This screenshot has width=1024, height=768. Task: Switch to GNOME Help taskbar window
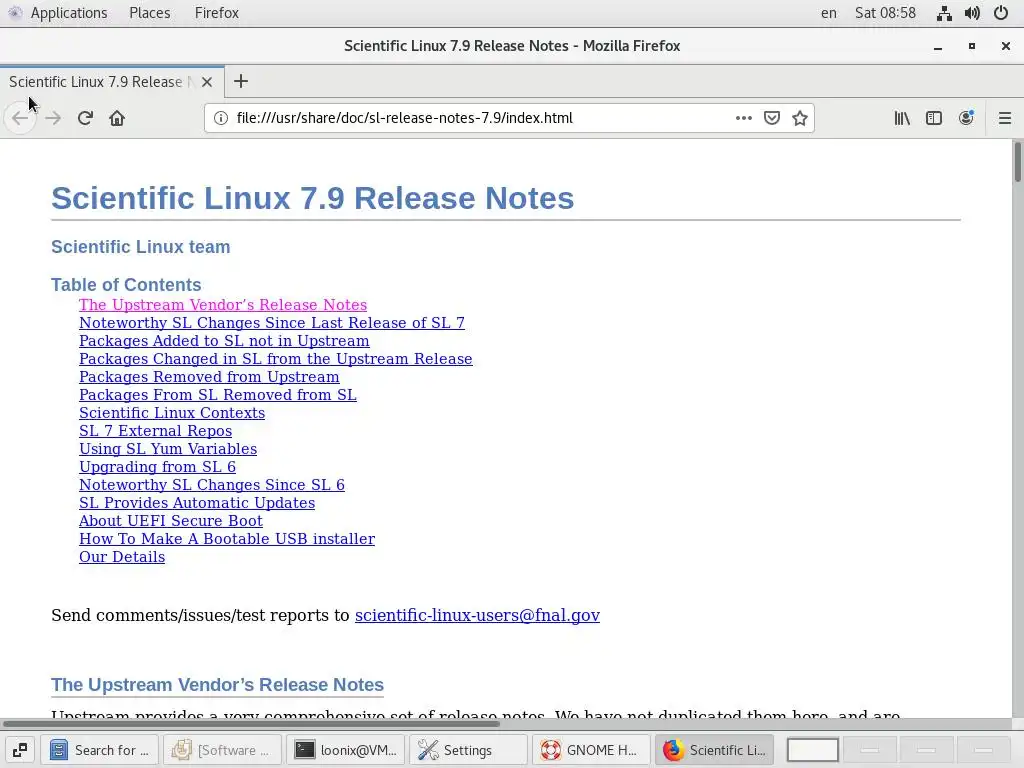(x=591, y=750)
